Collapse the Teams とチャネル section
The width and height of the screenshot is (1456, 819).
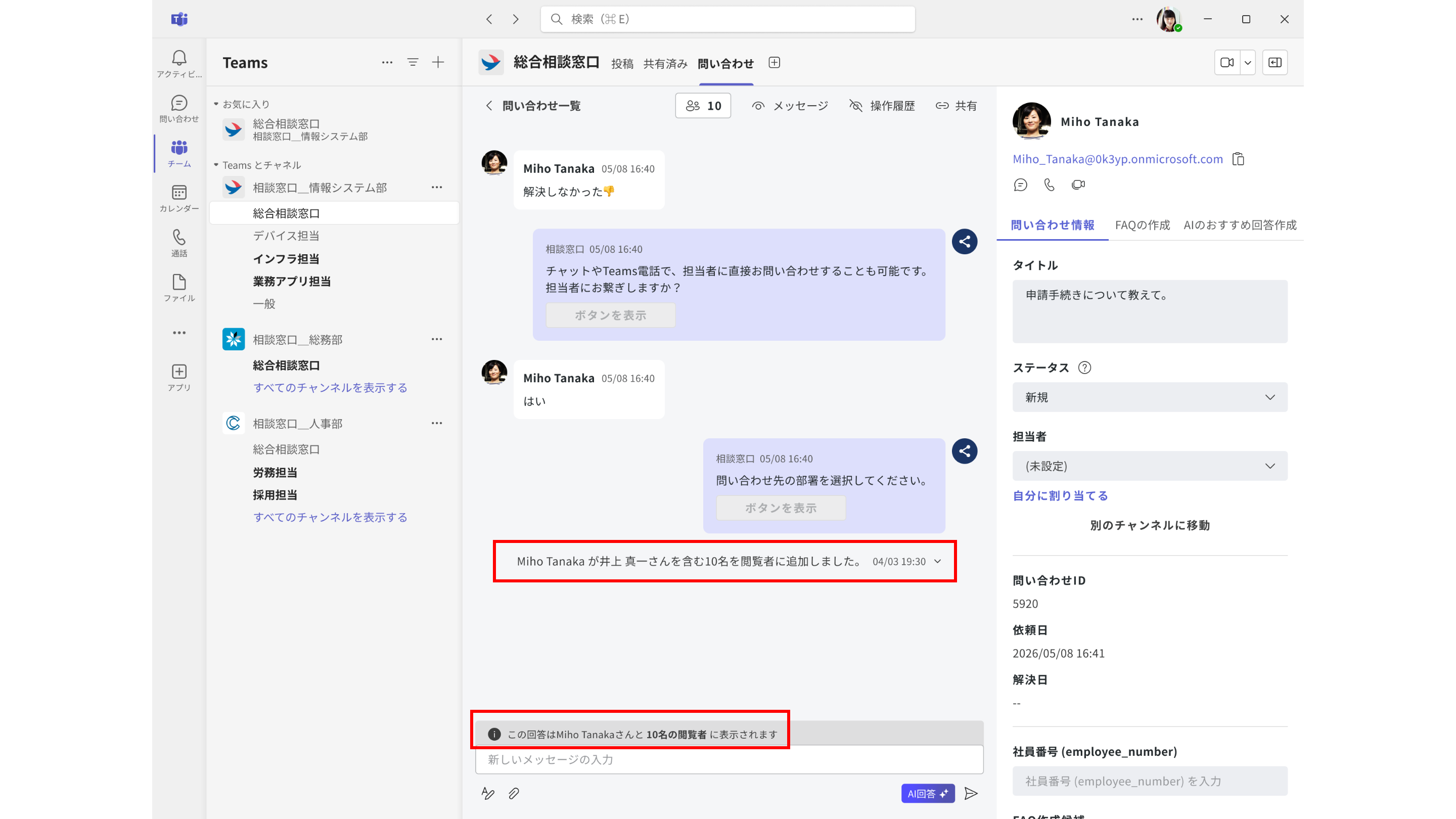click(216, 165)
